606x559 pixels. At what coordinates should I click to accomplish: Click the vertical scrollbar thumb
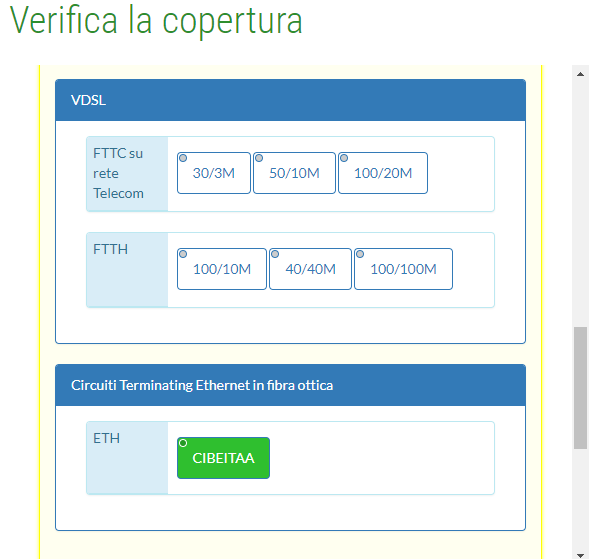click(x=580, y=388)
